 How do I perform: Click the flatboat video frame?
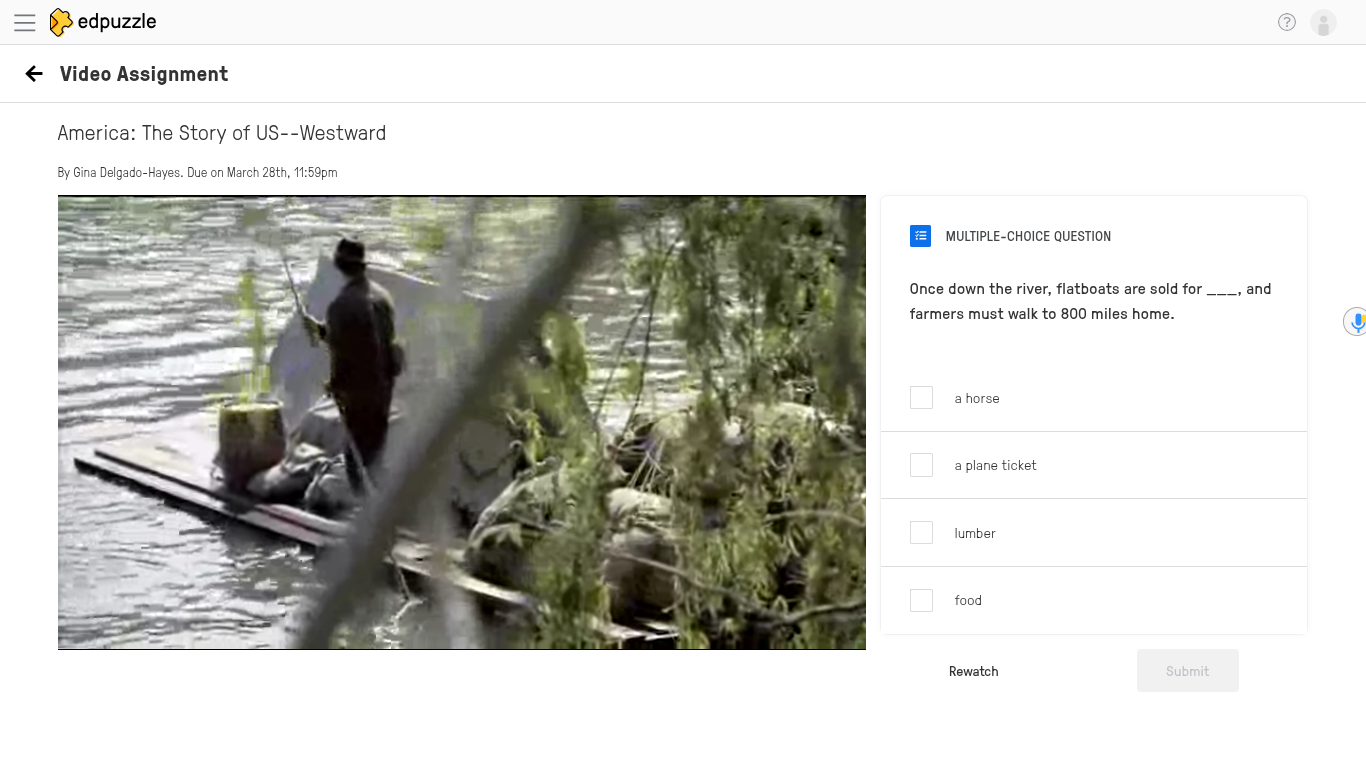(462, 422)
